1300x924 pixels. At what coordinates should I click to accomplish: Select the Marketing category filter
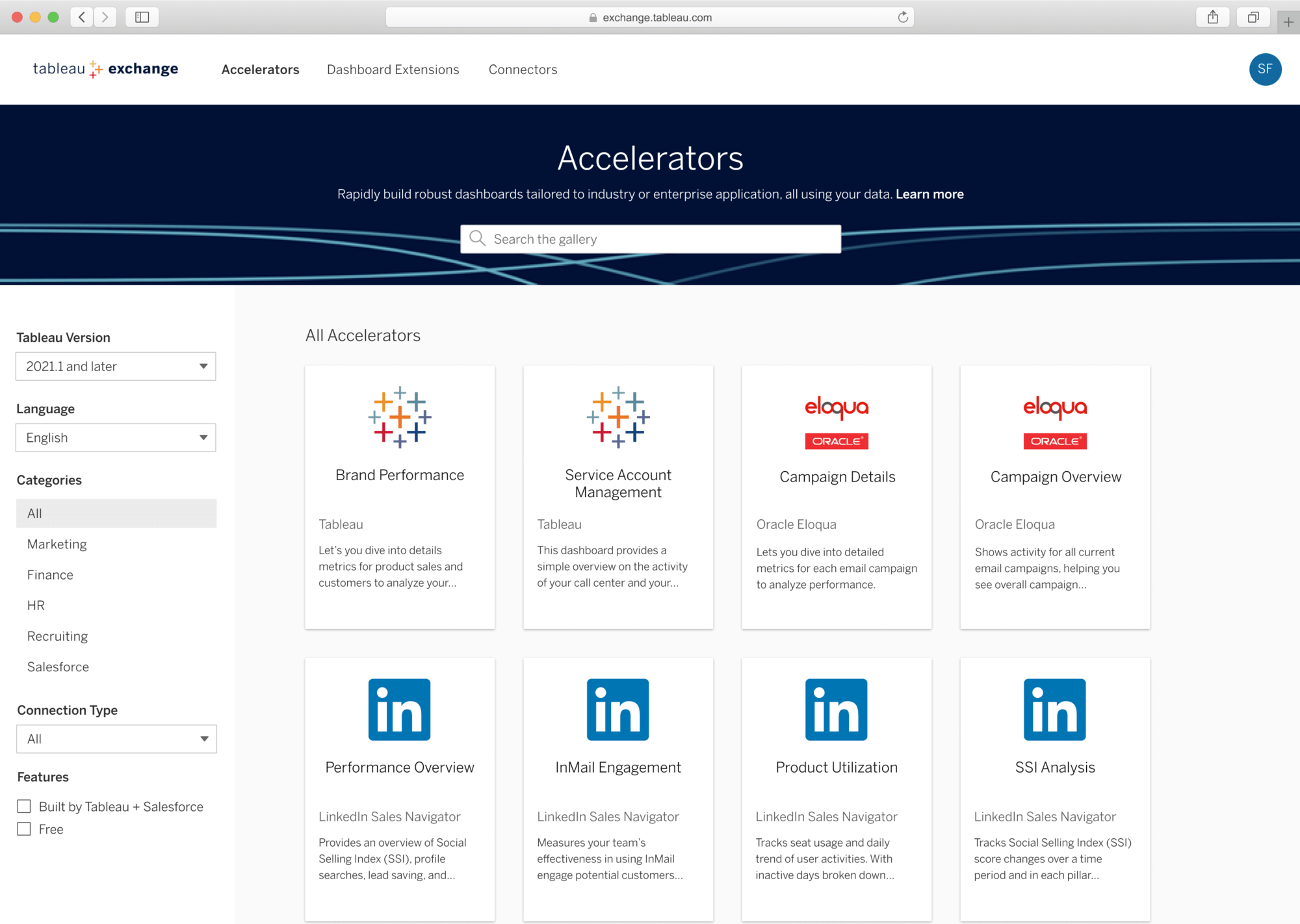(57, 544)
